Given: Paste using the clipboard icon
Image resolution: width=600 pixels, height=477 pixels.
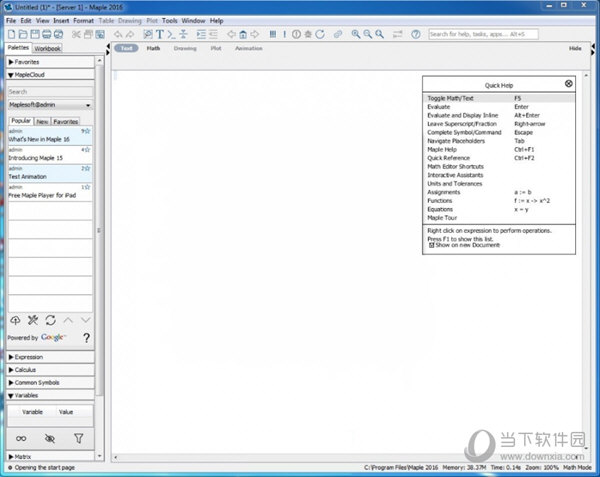Looking at the screenshot, I should point(100,34).
